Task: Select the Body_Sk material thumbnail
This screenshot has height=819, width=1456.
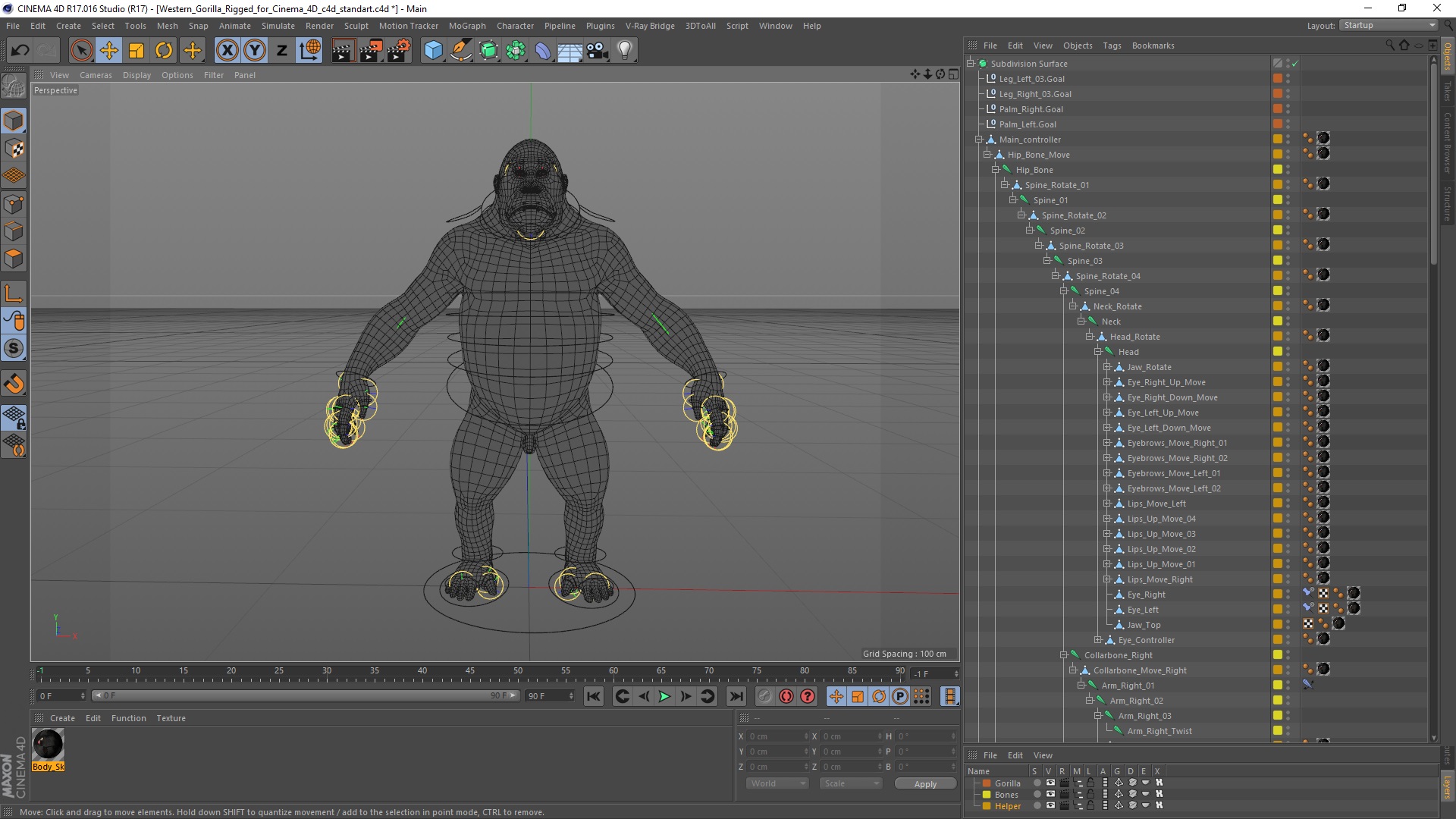Action: point(49,745)
